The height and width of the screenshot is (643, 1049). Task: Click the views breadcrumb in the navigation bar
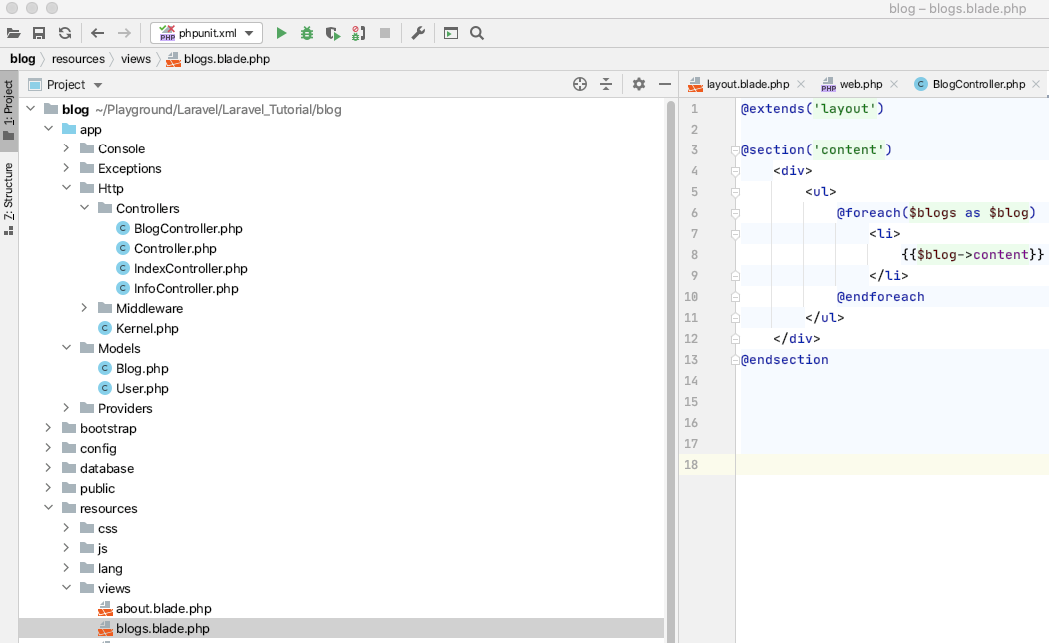click(135, 59)
